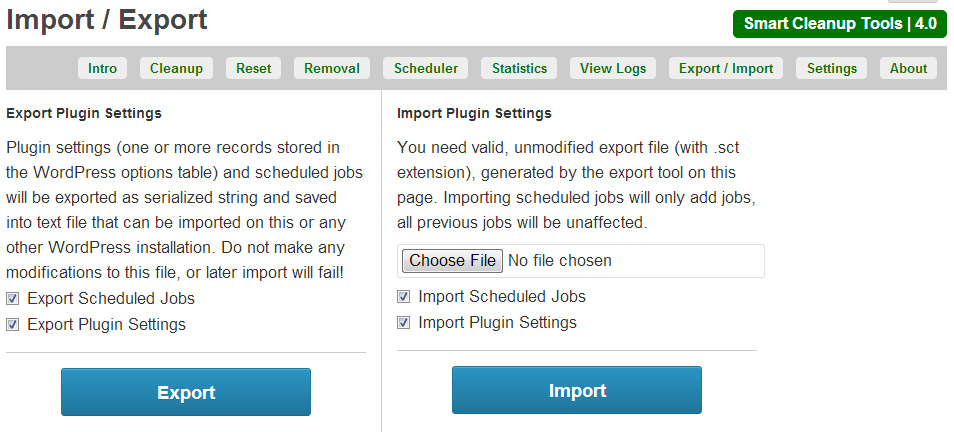Click the Smart Cleanup Tools 4.0 badge

[x=839, y=24]
